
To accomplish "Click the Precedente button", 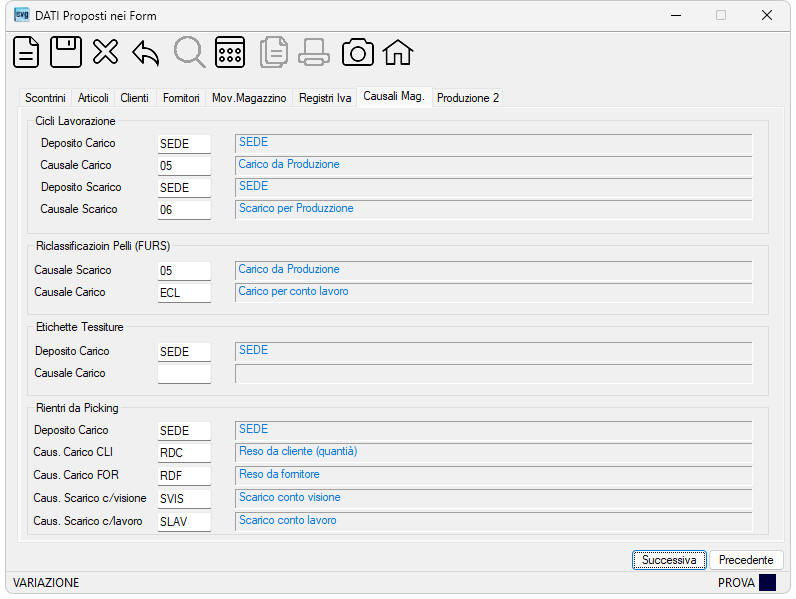I will [x=746, y=560].
